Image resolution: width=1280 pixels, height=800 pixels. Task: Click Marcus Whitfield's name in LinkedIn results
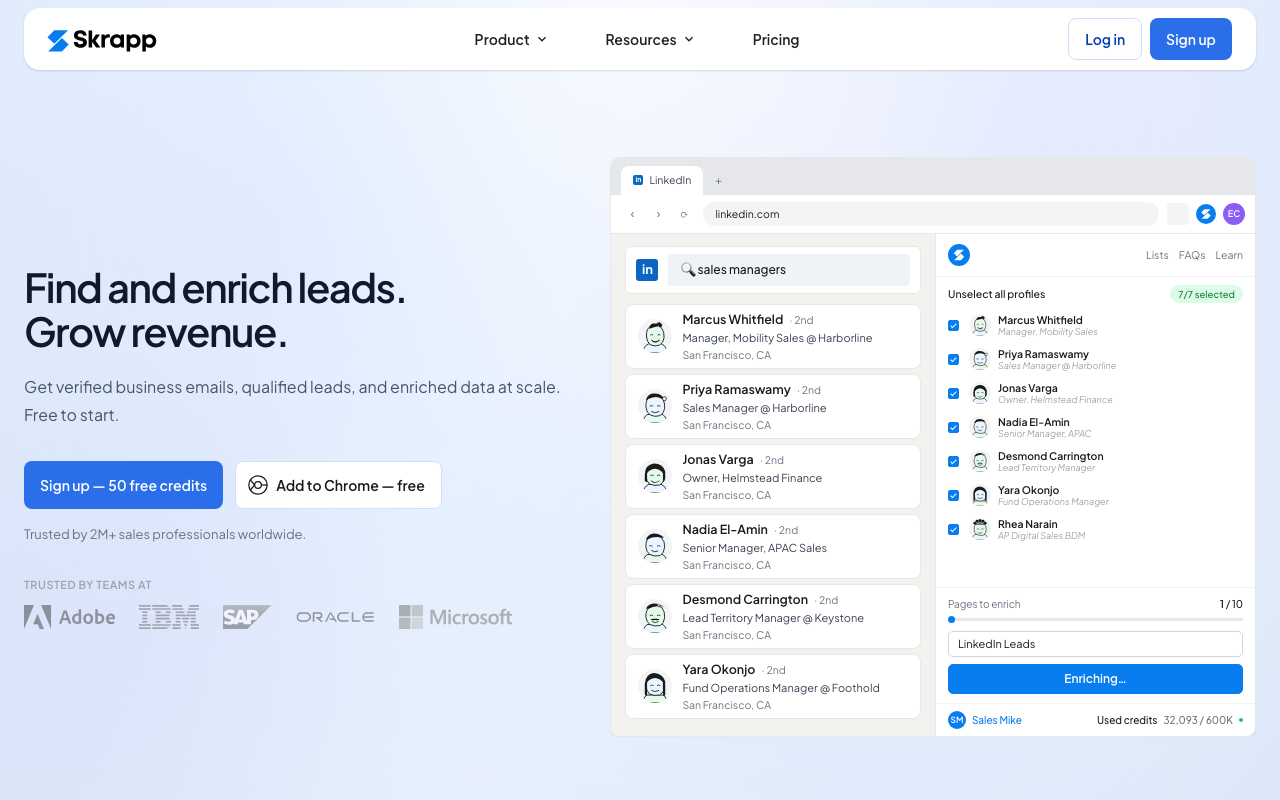[733, 320]
